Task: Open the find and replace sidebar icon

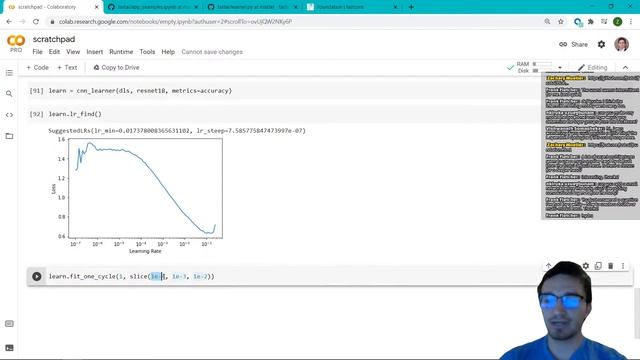Action: tap(9, 94)
